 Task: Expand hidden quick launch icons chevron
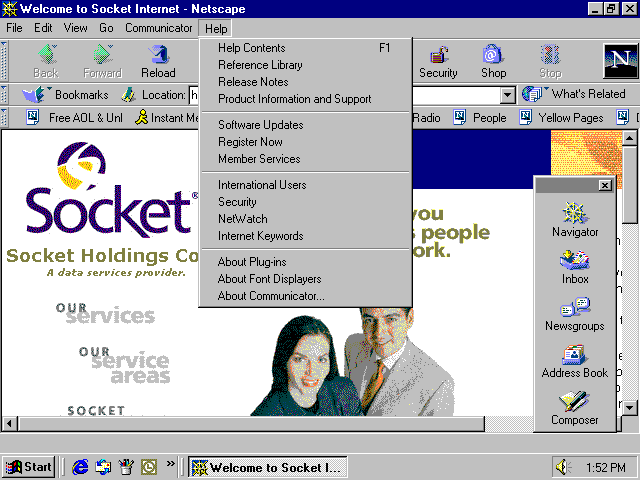[171, 463]
